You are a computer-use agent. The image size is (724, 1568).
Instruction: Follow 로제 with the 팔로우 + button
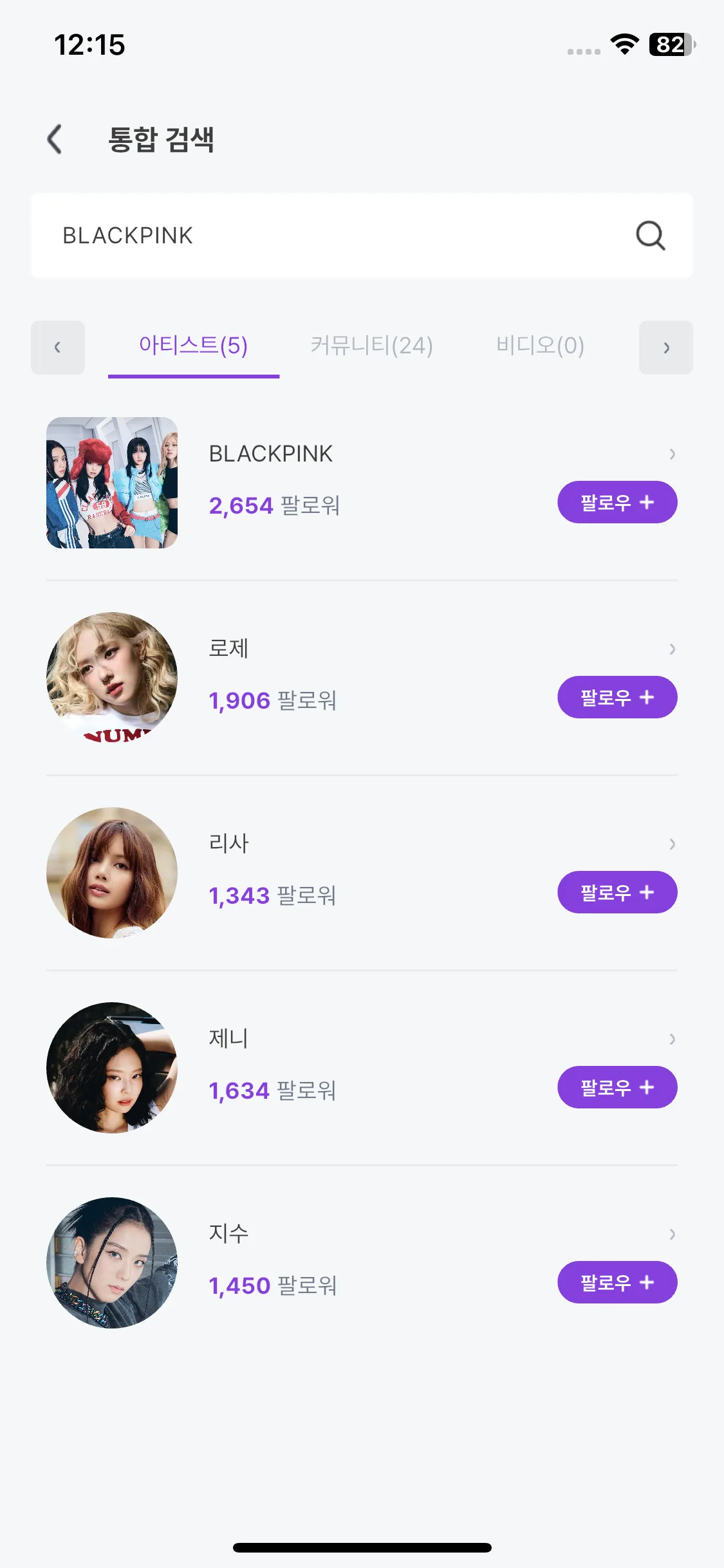pos(617,697)
